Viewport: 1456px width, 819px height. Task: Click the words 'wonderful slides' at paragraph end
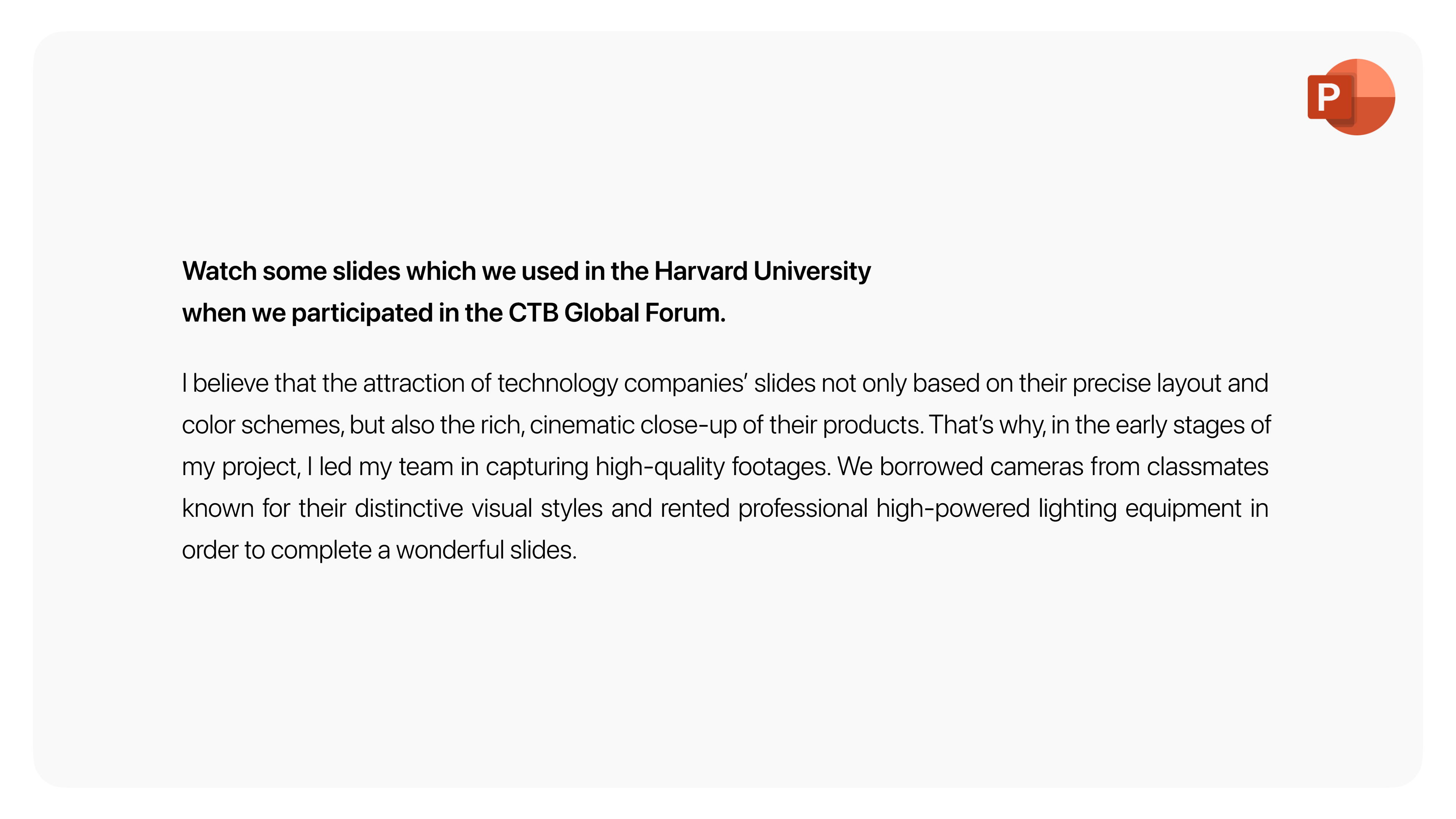(486, 551)
